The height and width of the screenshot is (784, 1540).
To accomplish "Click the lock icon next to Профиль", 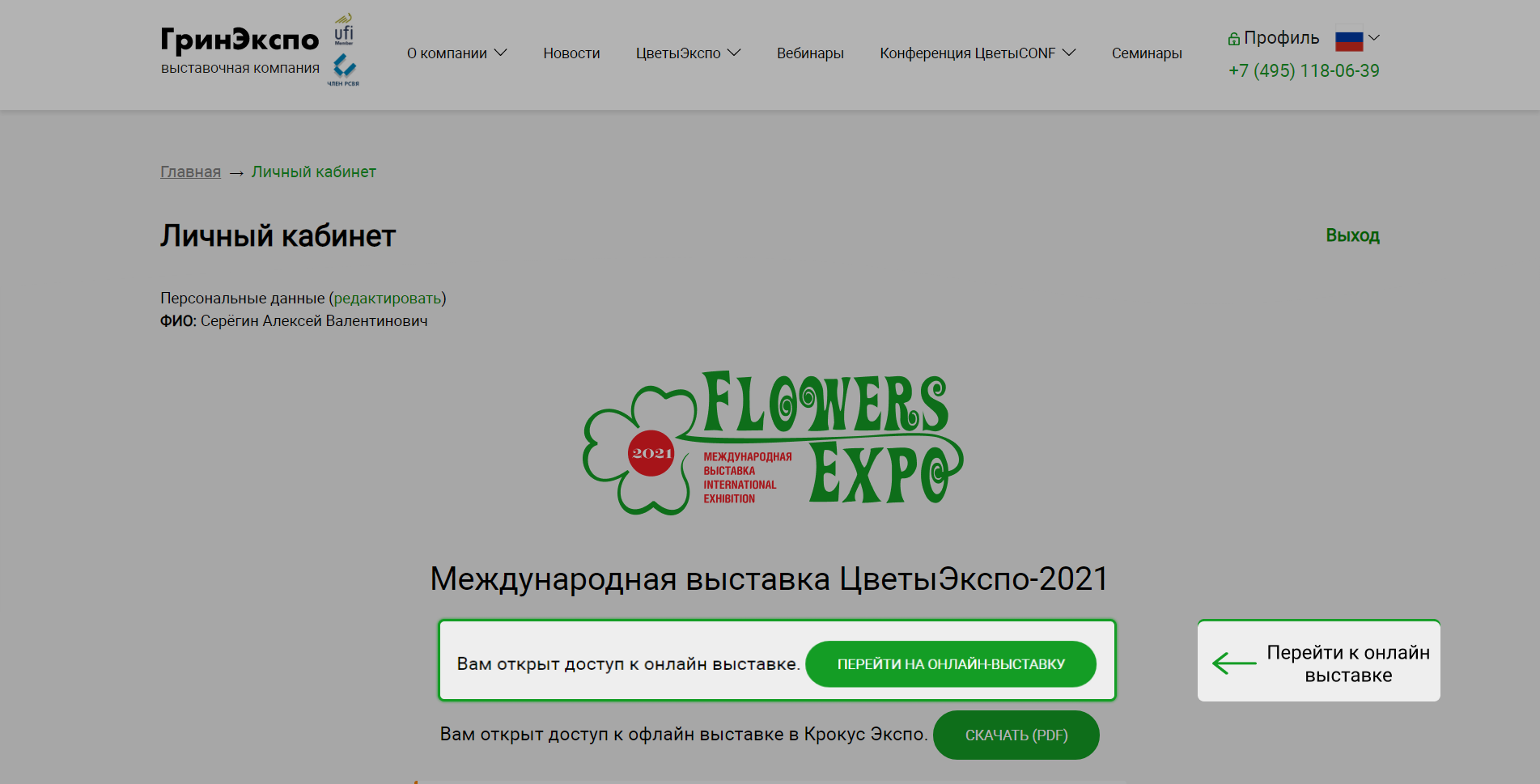I will click(1234, 39).
